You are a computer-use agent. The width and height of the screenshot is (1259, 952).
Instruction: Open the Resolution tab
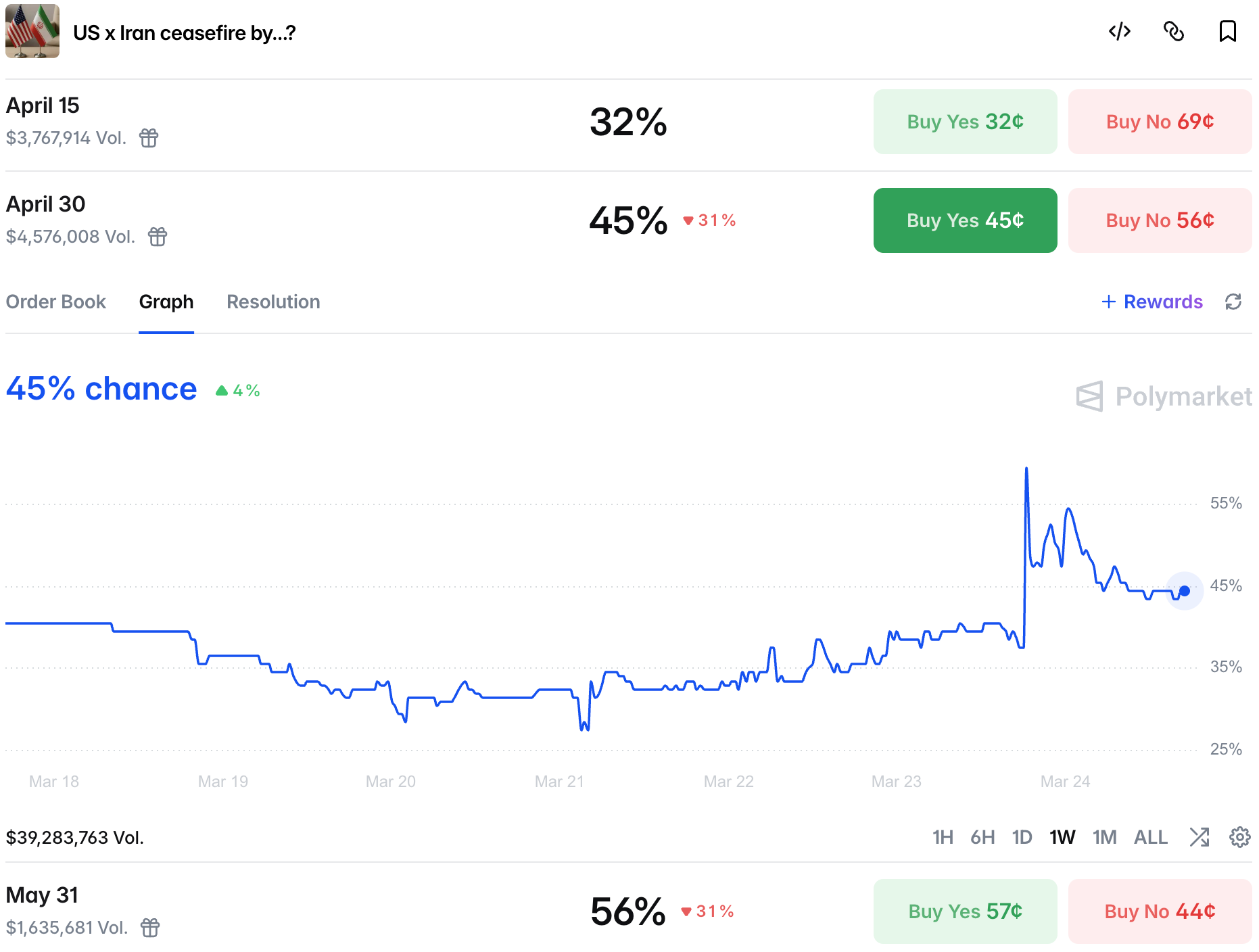pos(273,302)
